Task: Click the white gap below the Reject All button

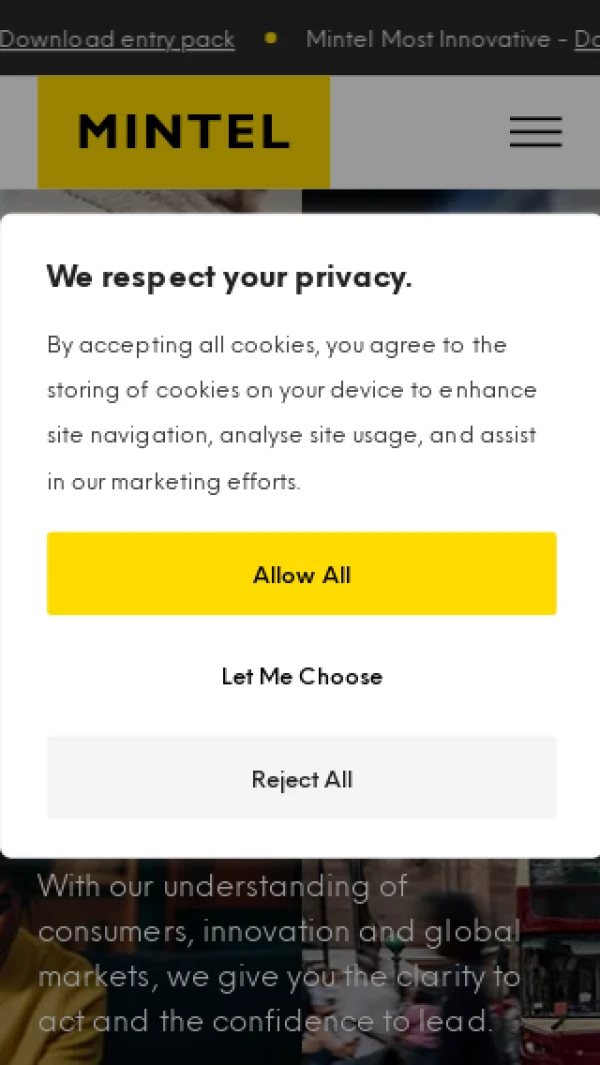Action: (301, 838)
